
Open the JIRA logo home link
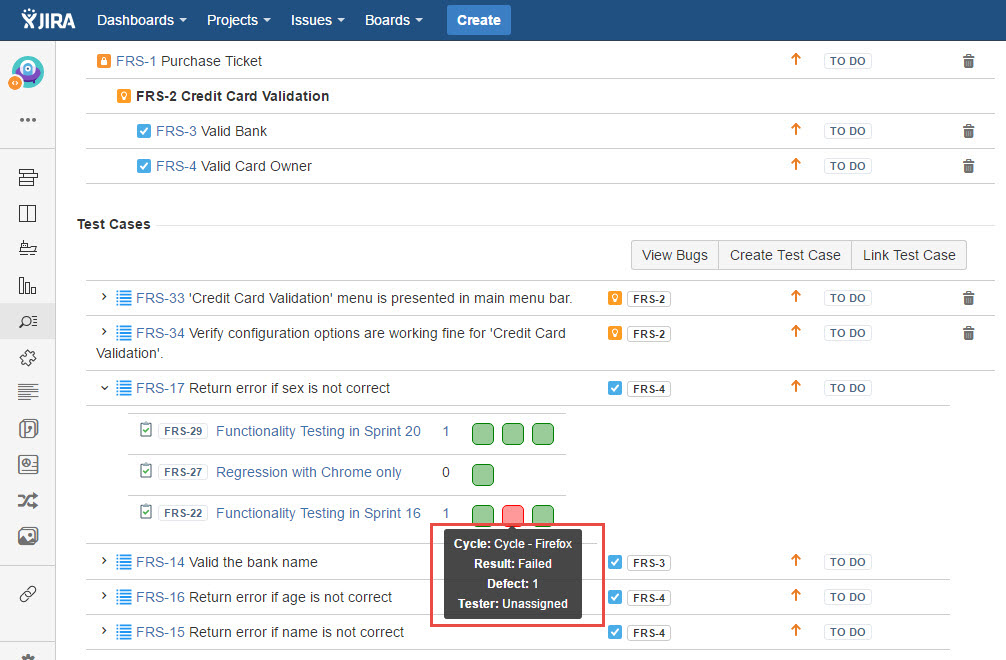(x=48, y=20)
